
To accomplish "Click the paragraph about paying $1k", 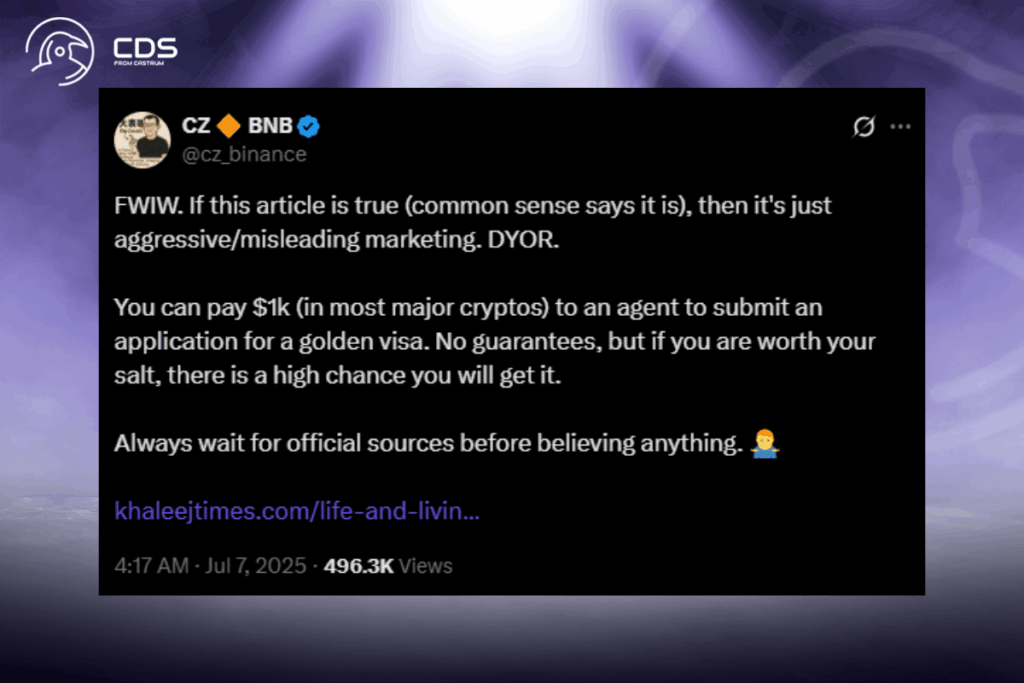I will [494, 341].
